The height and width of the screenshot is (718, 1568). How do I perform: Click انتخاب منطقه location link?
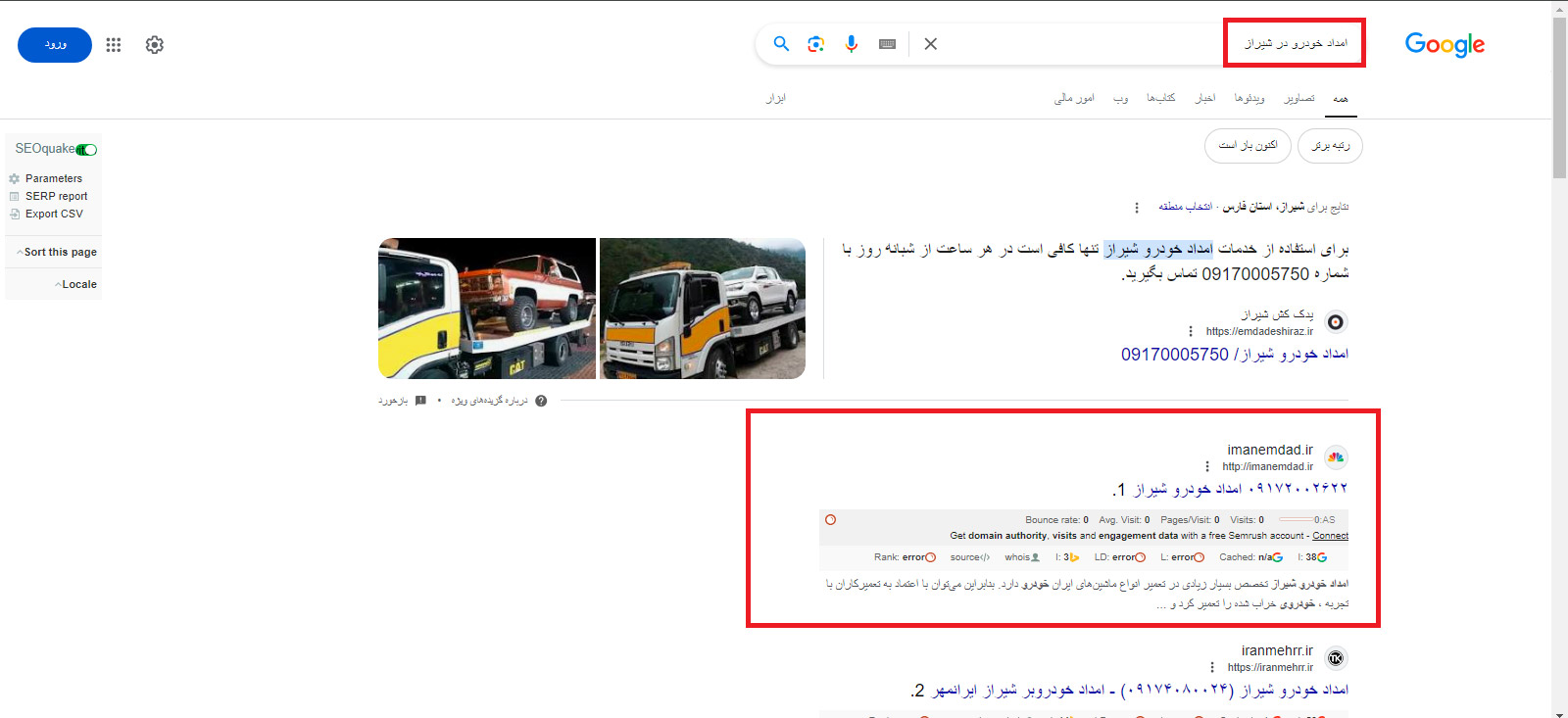1186,208
